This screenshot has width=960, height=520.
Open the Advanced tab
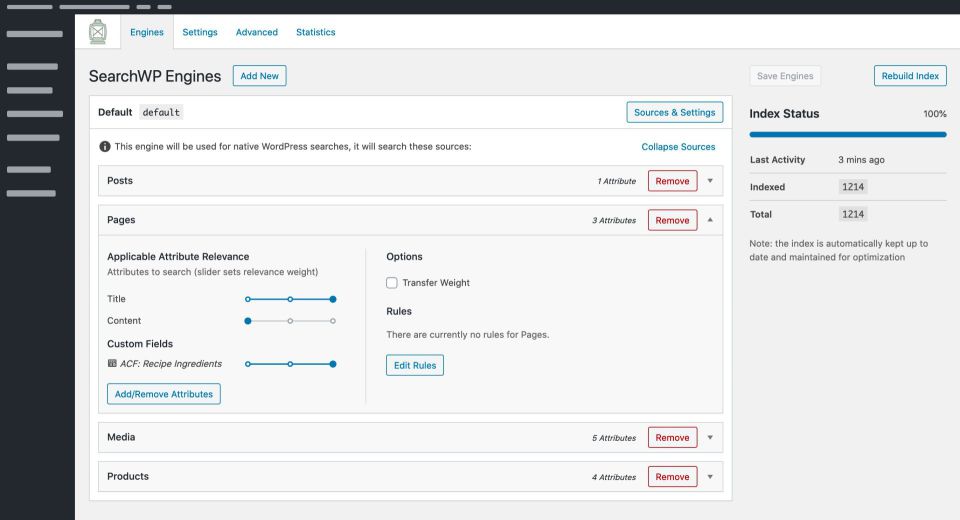click(257, 32)
